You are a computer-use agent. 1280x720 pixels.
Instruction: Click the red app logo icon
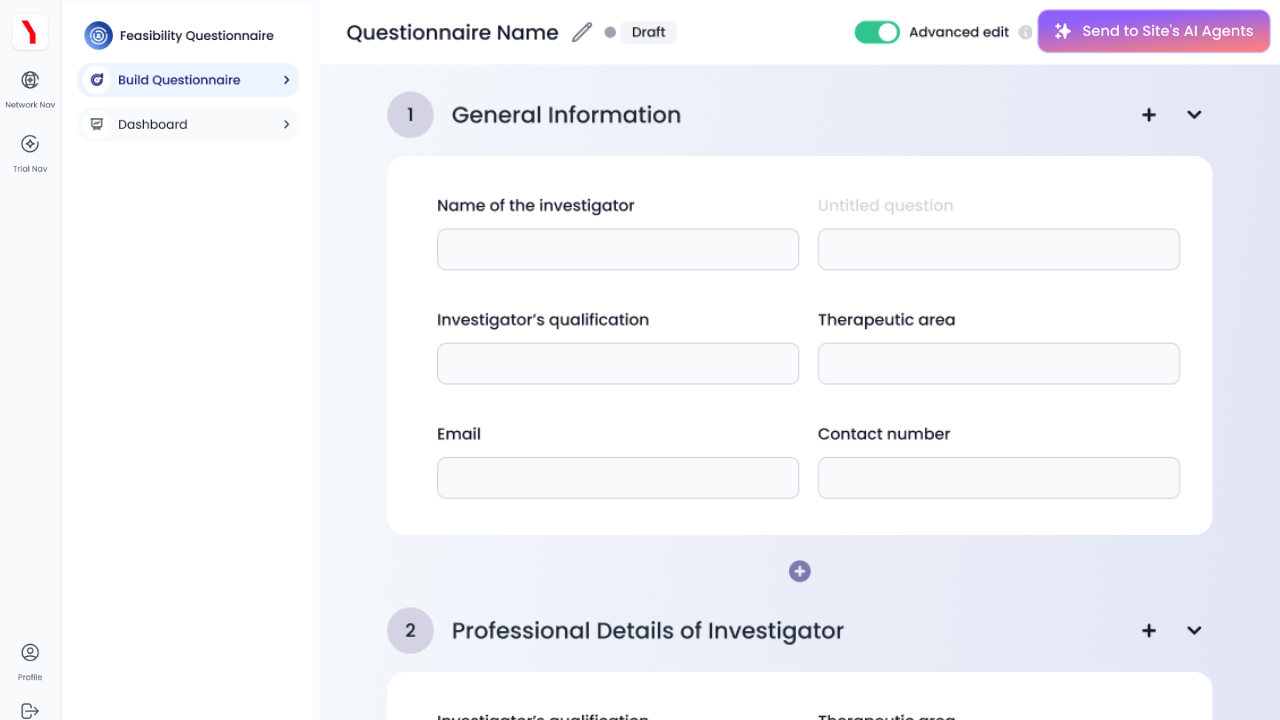tap(30, 32)
